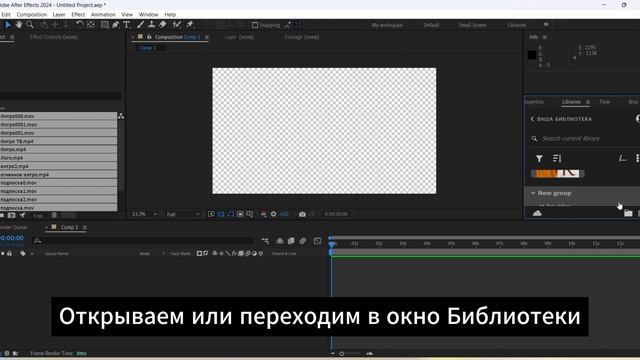Switch to Default workspace
The image size is (640, 360).
click(x=431, y=25)
